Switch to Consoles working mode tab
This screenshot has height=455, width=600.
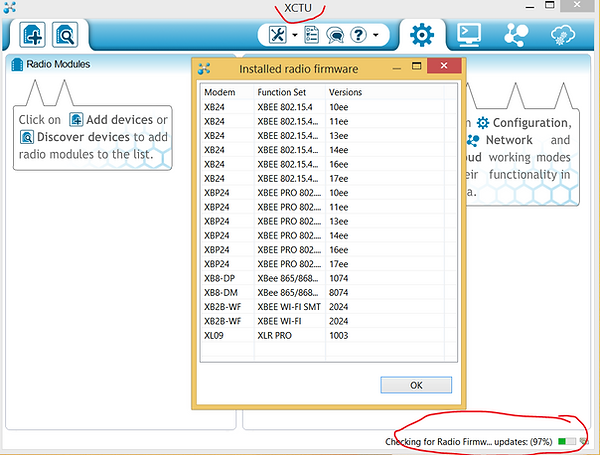click(x=469, y=35)
